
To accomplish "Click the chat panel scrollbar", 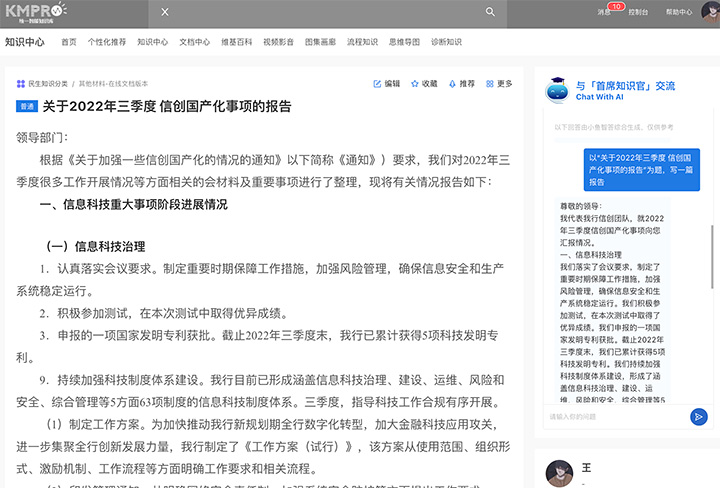I will click(x=712, y=257).
